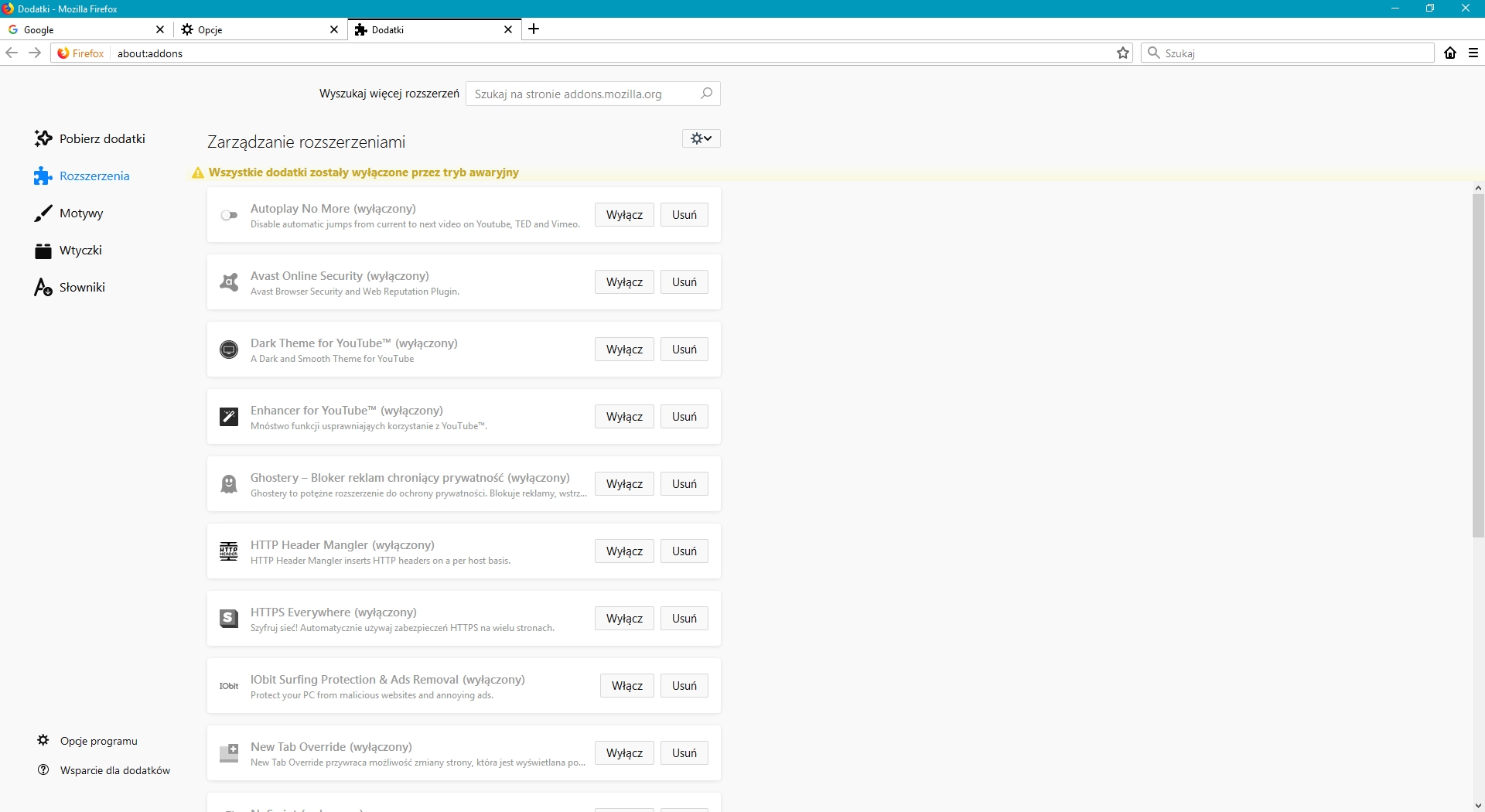1485x812 pixels.
Task: Close the Dodatki tab
Action: (508, 29)
